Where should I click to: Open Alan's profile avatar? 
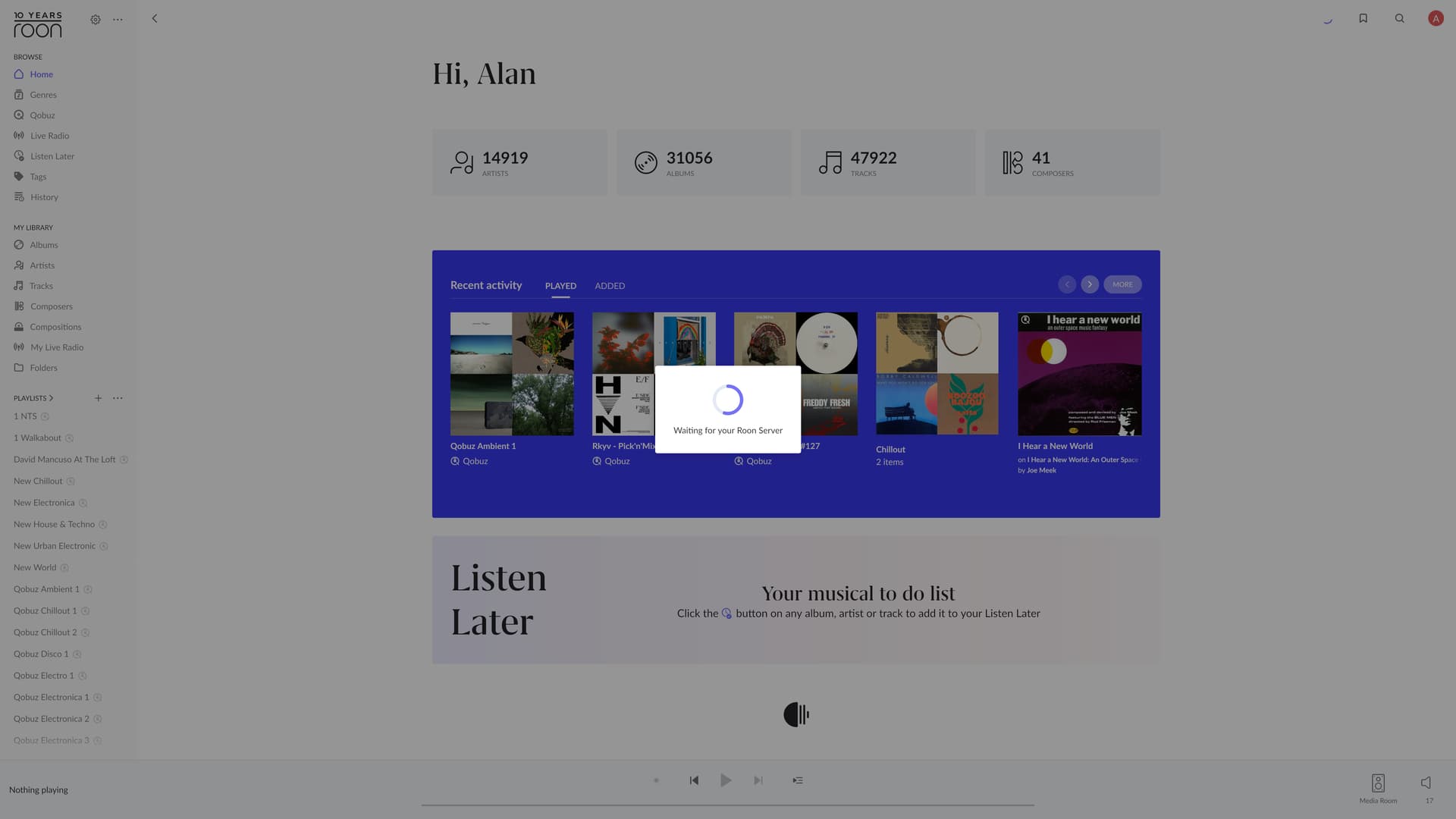coord(1436,18)
